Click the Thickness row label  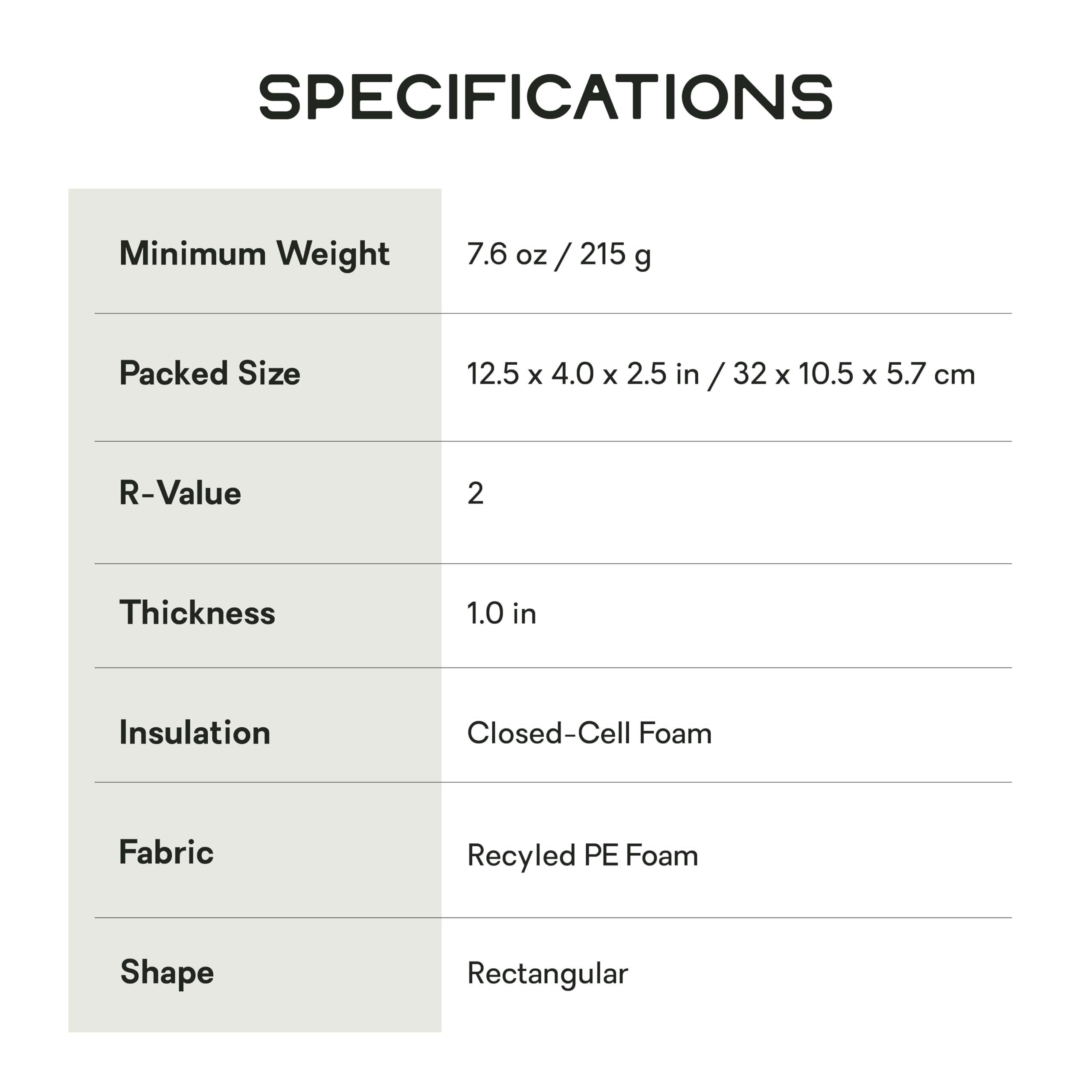coord(197,613)
